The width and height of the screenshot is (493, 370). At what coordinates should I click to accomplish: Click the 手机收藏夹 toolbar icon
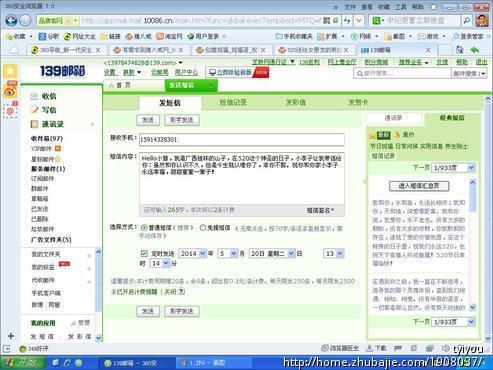point(279,36)
